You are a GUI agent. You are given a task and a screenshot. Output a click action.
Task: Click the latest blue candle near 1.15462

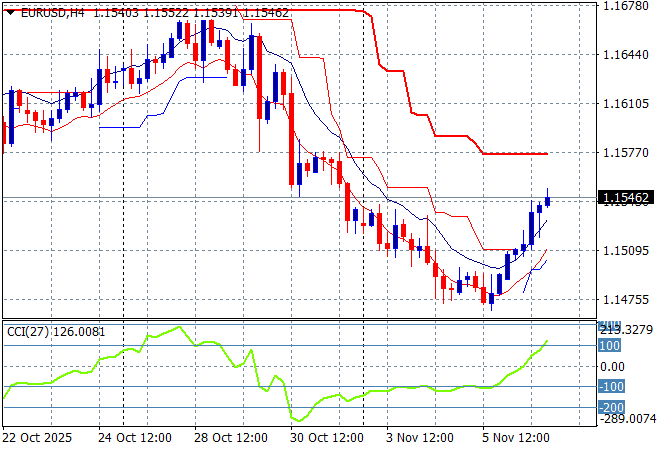pos(547,201)
